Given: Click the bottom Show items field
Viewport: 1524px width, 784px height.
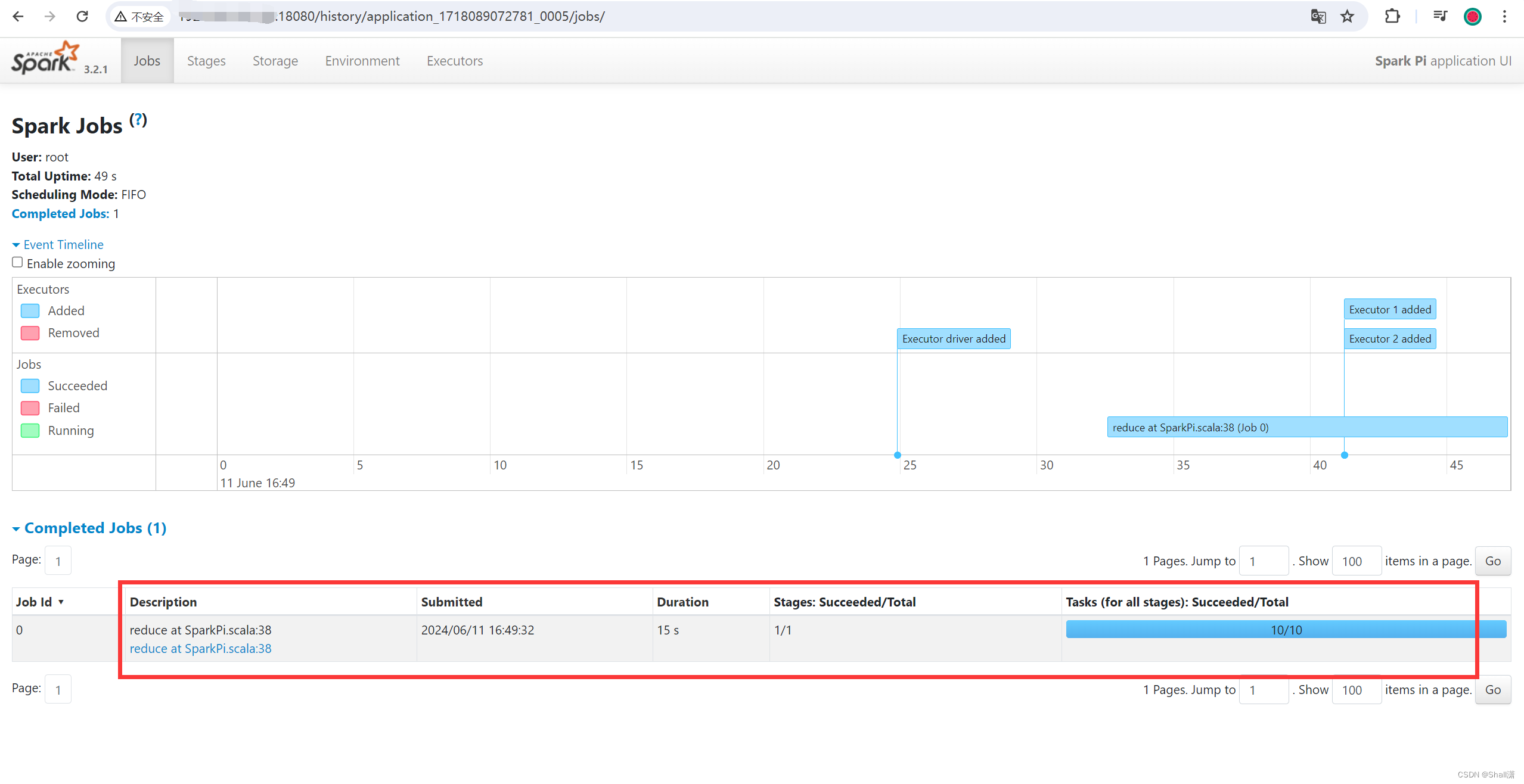Looking at the screenshot, I should (x=1357, y=690).
